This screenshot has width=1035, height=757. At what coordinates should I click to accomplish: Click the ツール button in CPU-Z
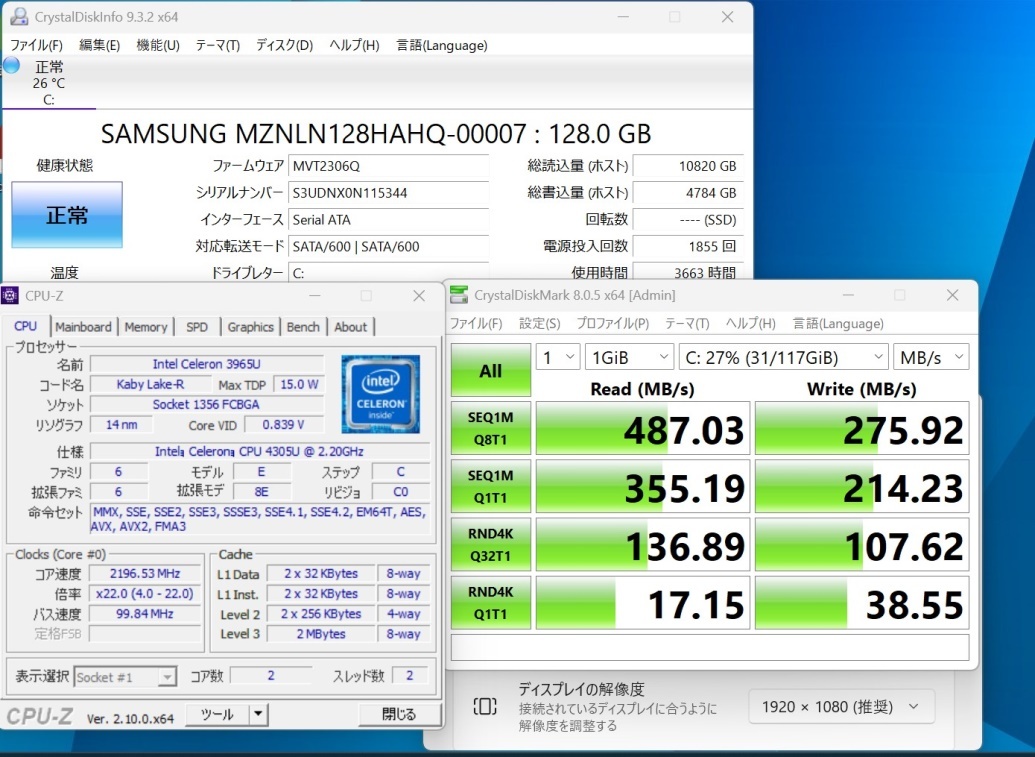(217, 714)
